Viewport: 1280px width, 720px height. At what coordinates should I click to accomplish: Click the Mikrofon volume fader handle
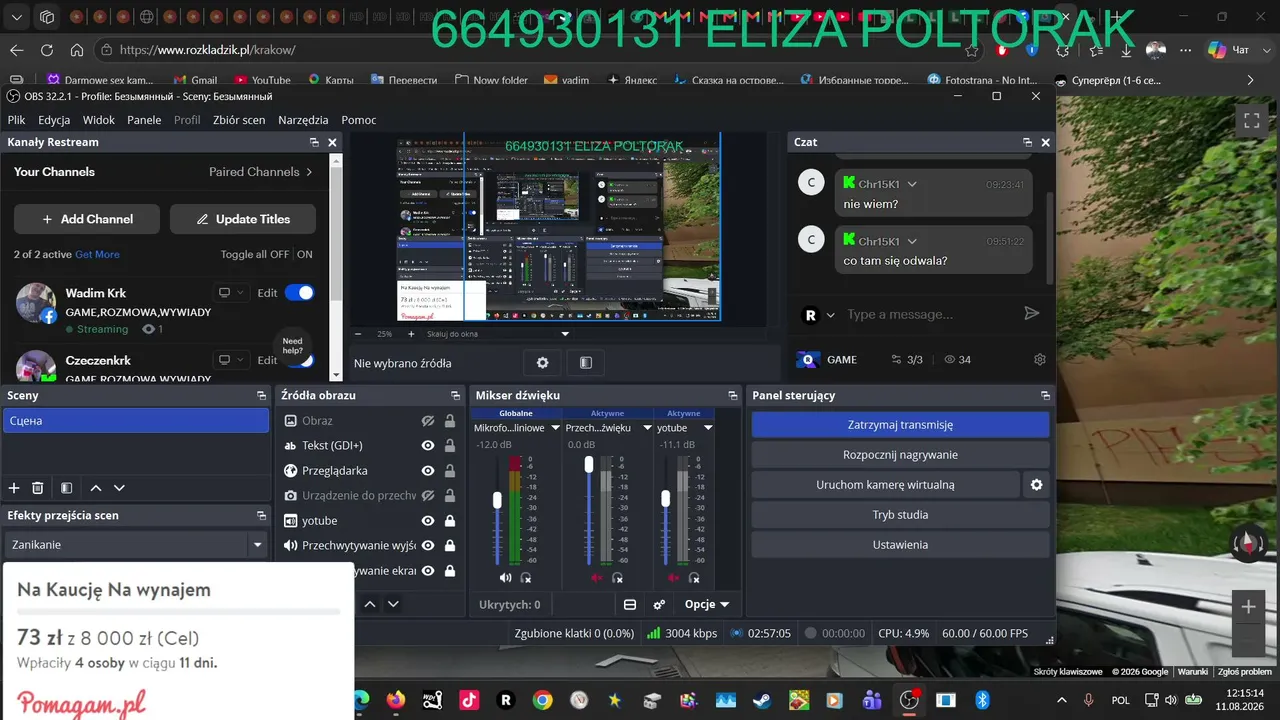point(497,500)
